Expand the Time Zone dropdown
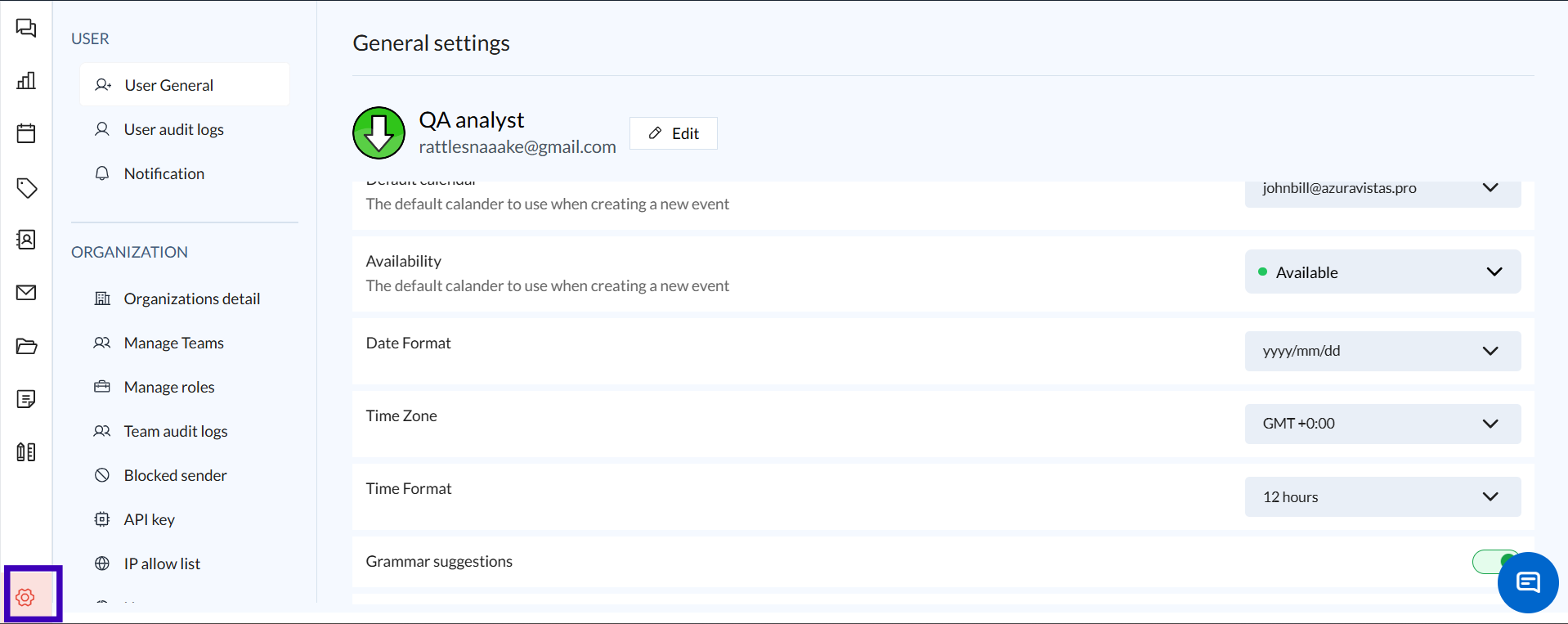Viewport: 1568px width, 624px height. pyautogui.click(x=1382, y=424)
